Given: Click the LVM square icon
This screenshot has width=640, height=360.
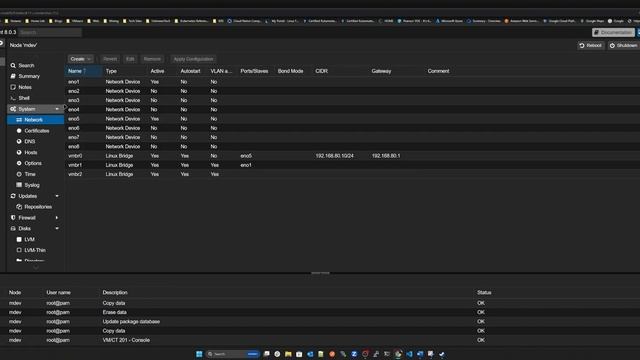Looking at the screenshot, I should (19, 239).
